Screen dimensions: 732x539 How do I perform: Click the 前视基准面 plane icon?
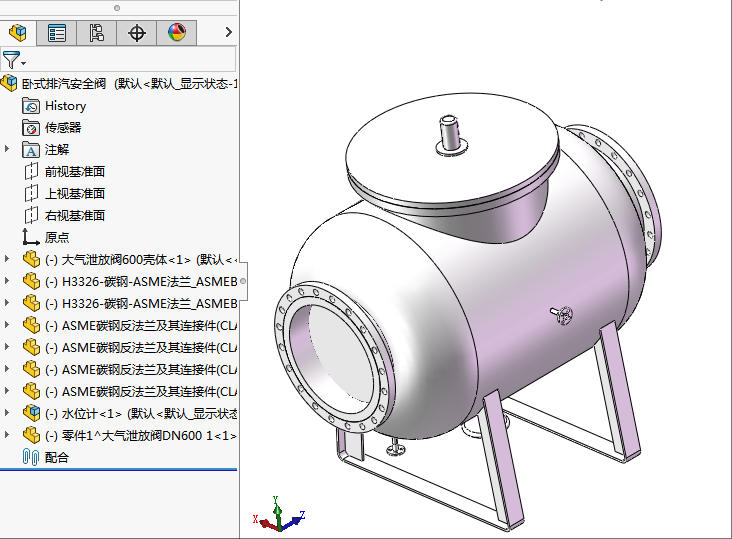tap(31, 171)
